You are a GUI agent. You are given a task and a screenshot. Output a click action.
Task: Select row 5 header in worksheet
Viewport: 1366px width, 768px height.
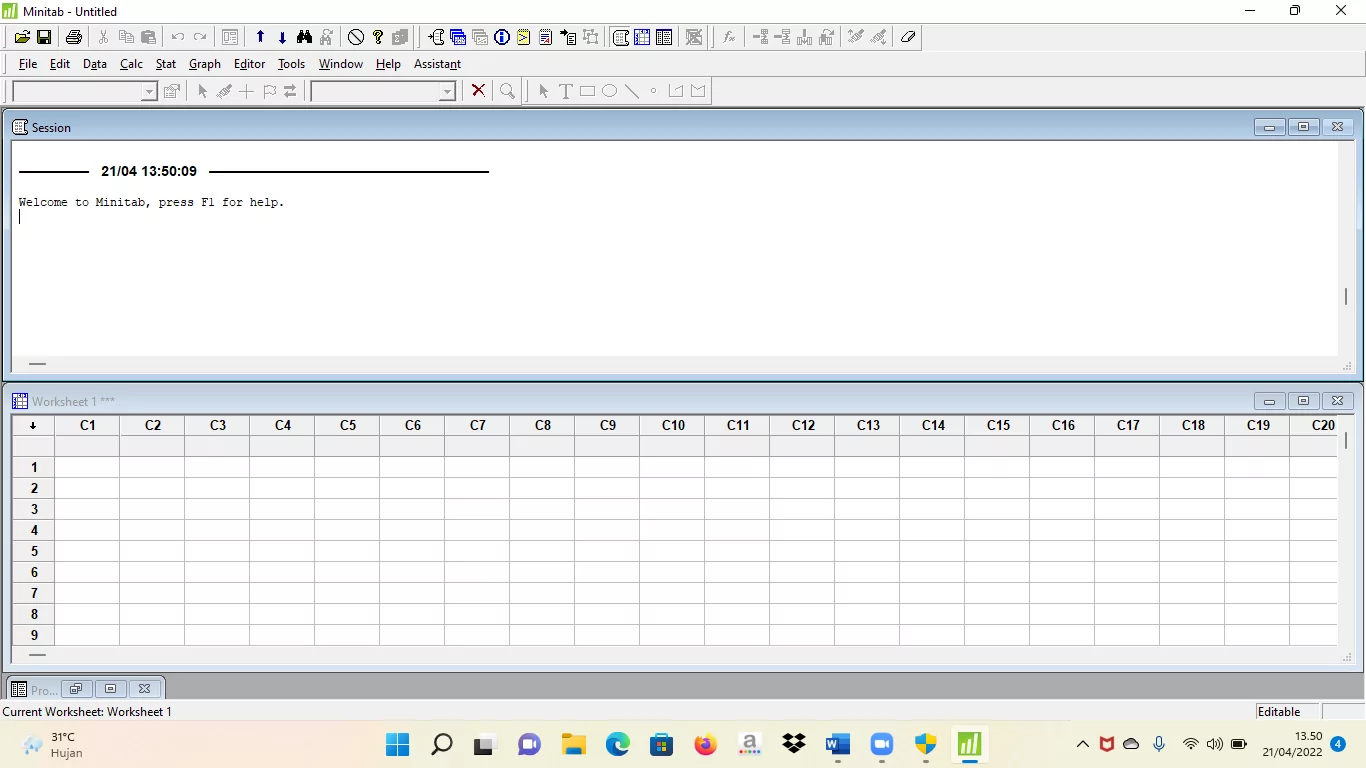34,551
